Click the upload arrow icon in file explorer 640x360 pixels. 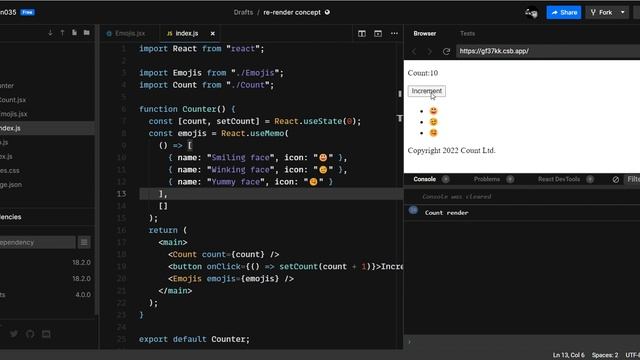62,33
